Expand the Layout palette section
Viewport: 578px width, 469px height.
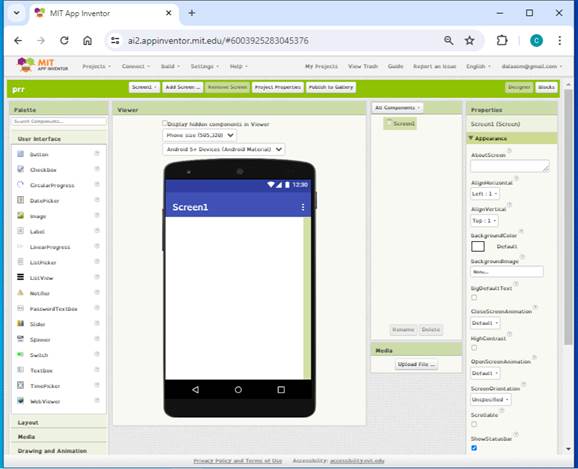pyautogui.click(x=59, y=423)
